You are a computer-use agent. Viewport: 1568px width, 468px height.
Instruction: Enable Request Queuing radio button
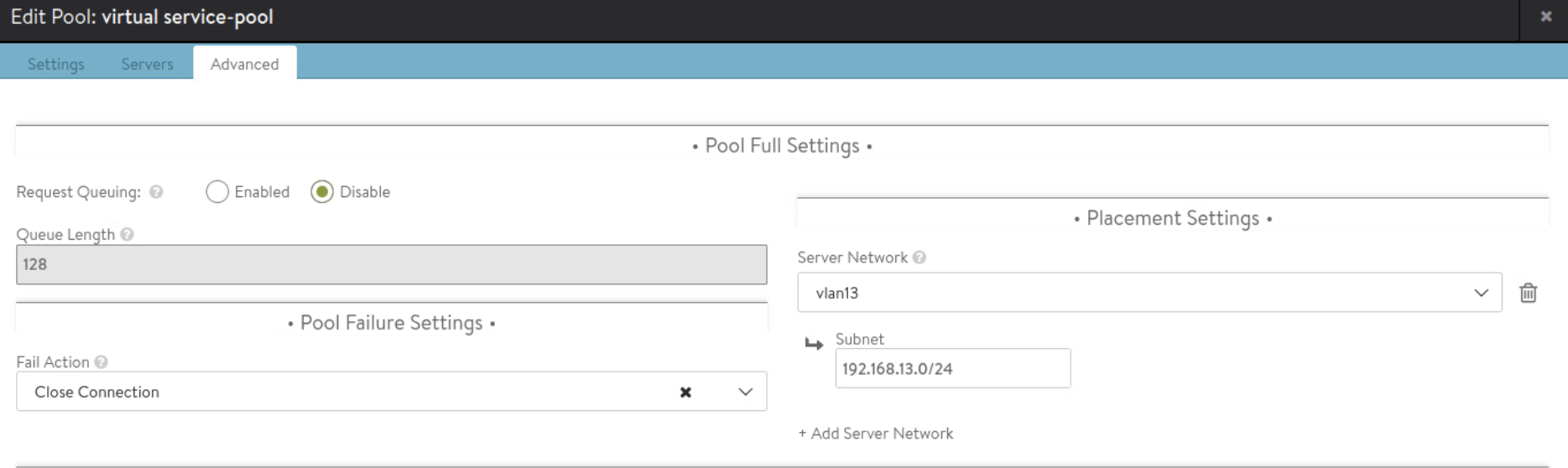tap(217, 192)
